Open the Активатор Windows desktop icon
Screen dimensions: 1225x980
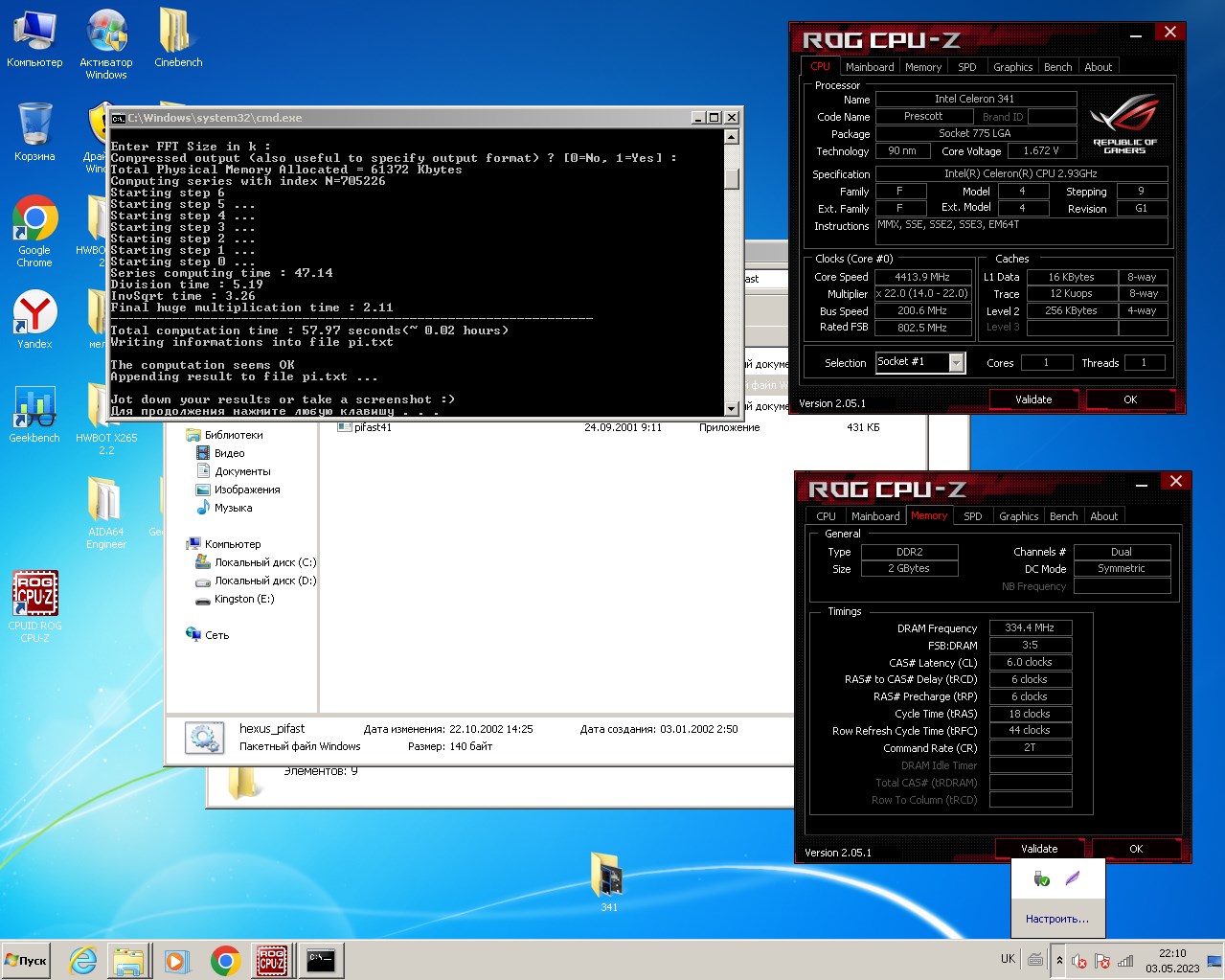pos(106,45)
